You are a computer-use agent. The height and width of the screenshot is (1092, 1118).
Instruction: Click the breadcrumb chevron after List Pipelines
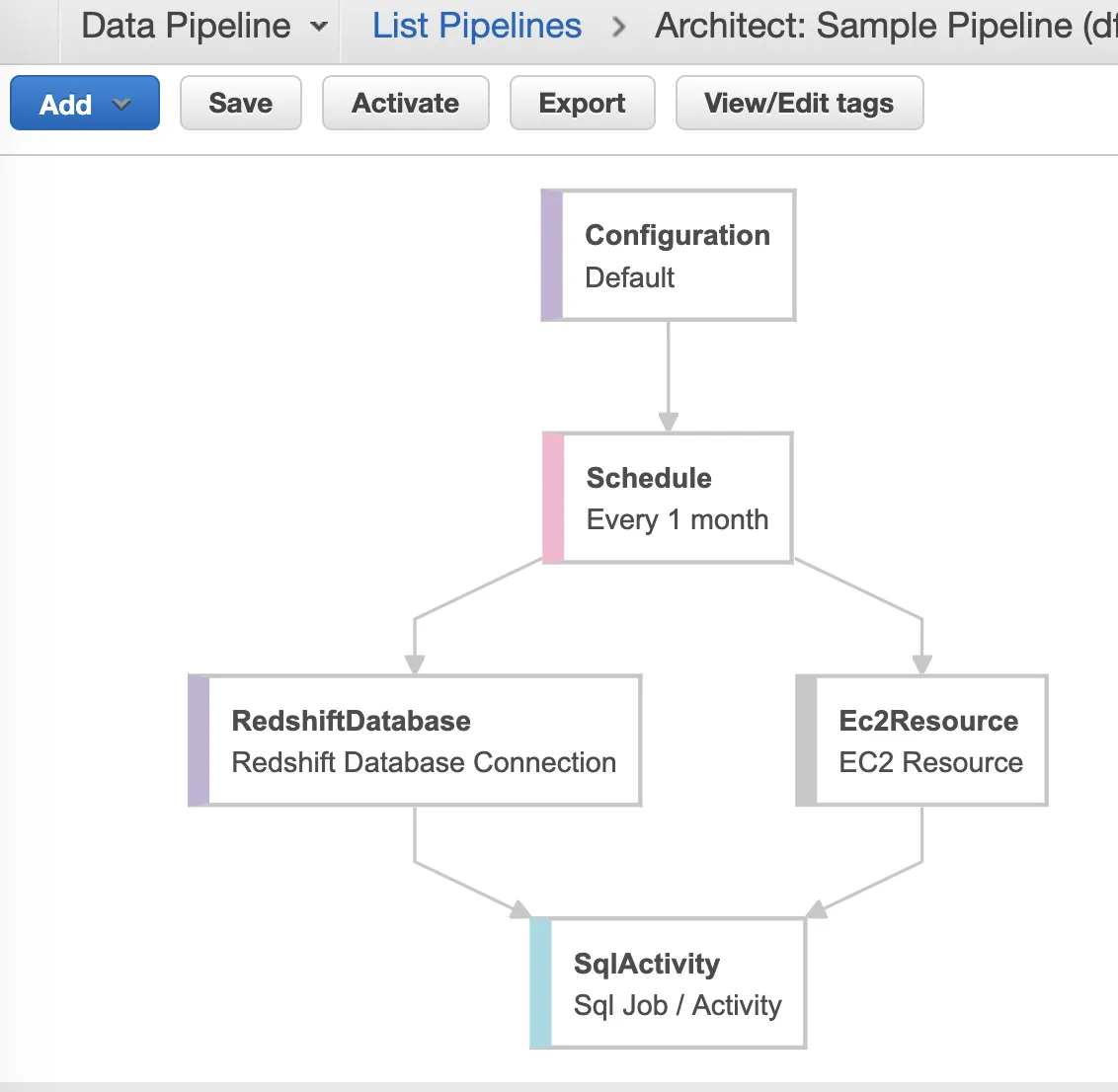click(x=619, y=27)
